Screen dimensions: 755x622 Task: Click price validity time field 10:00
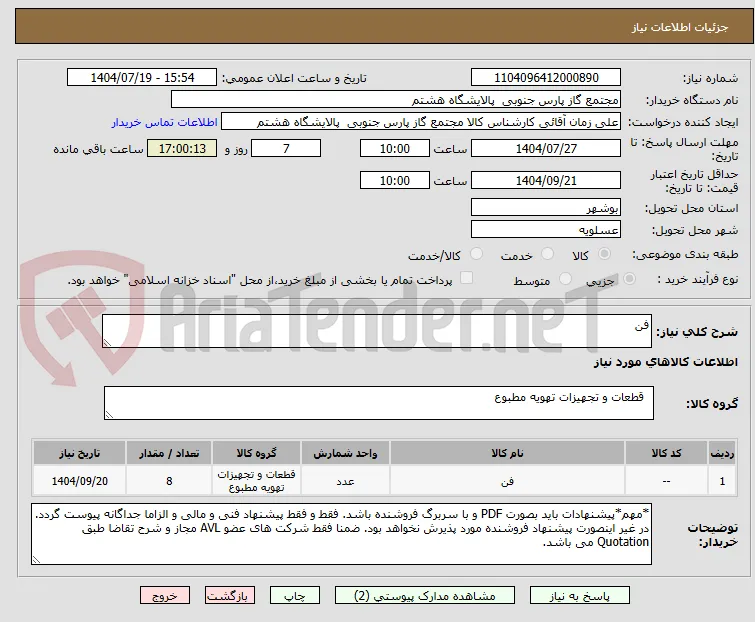click(x=395, y=181)
